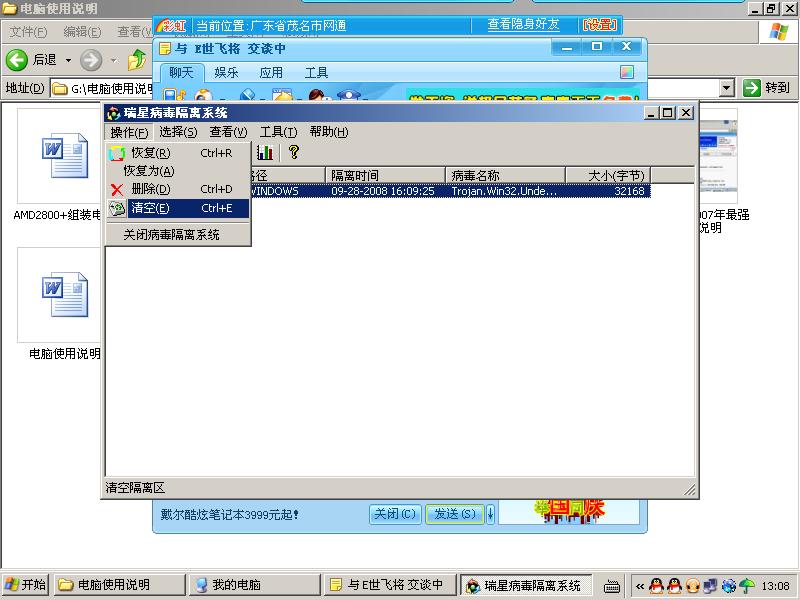800x600 pixels.
Task: Open AMD2800+ Word document icon
Action: click(65, 156)
